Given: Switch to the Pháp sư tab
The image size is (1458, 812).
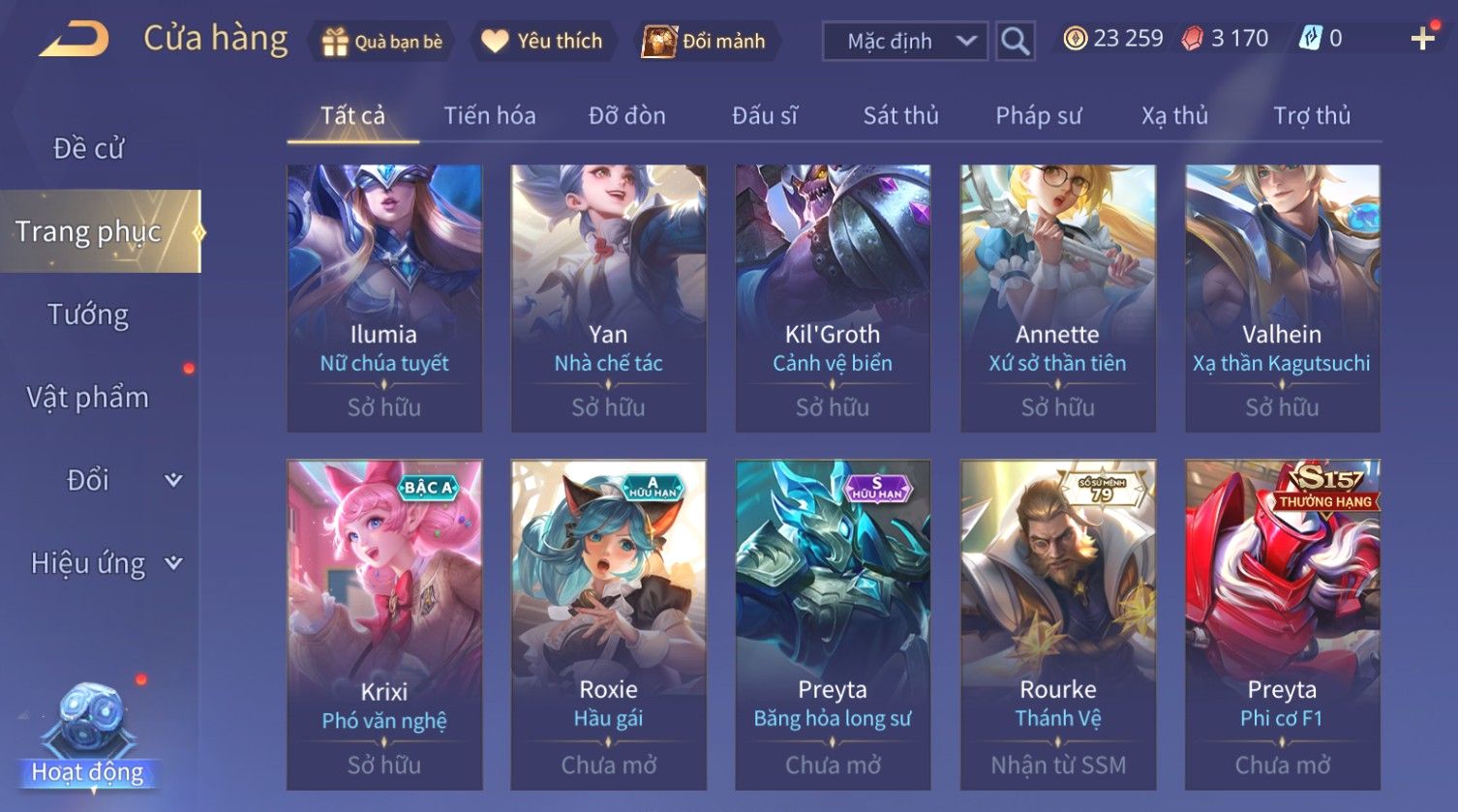Looking at the screenshot, I should pyautogui.click(x=1038, y=116).
